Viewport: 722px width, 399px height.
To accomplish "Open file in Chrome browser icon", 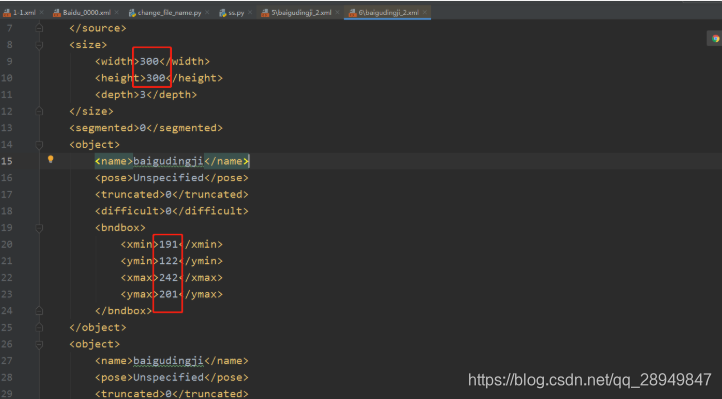I will 715,39.
